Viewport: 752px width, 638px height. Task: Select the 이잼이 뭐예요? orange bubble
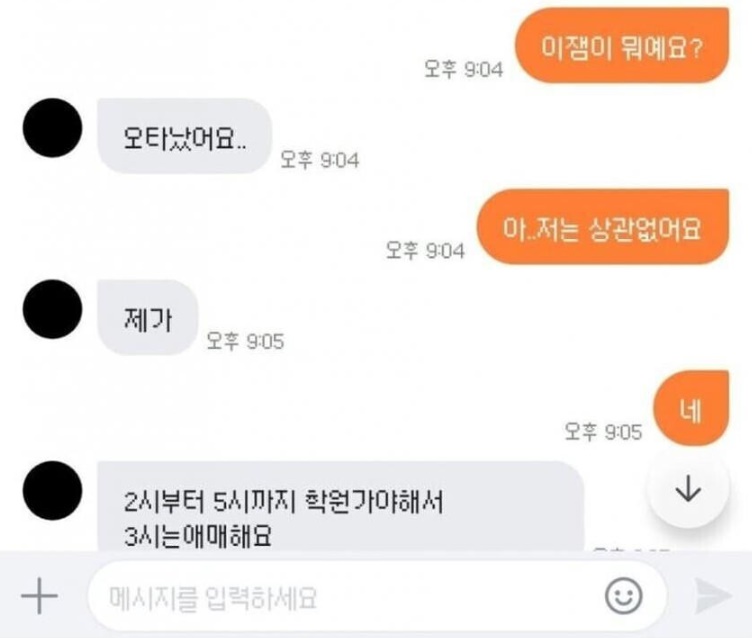pyautogui.click(x=622, y=46)
